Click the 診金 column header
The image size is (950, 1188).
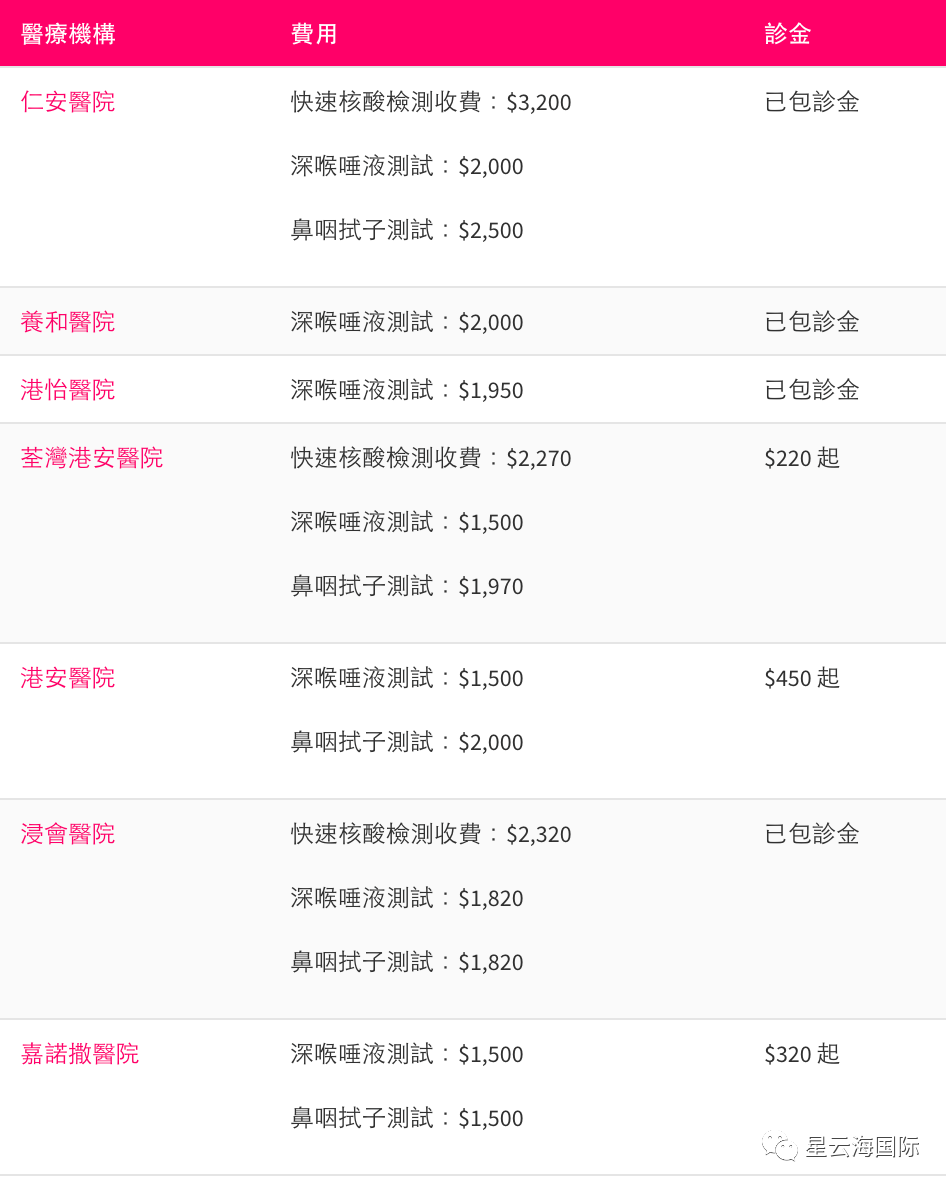pyautogui.click(x=787, y=34)
